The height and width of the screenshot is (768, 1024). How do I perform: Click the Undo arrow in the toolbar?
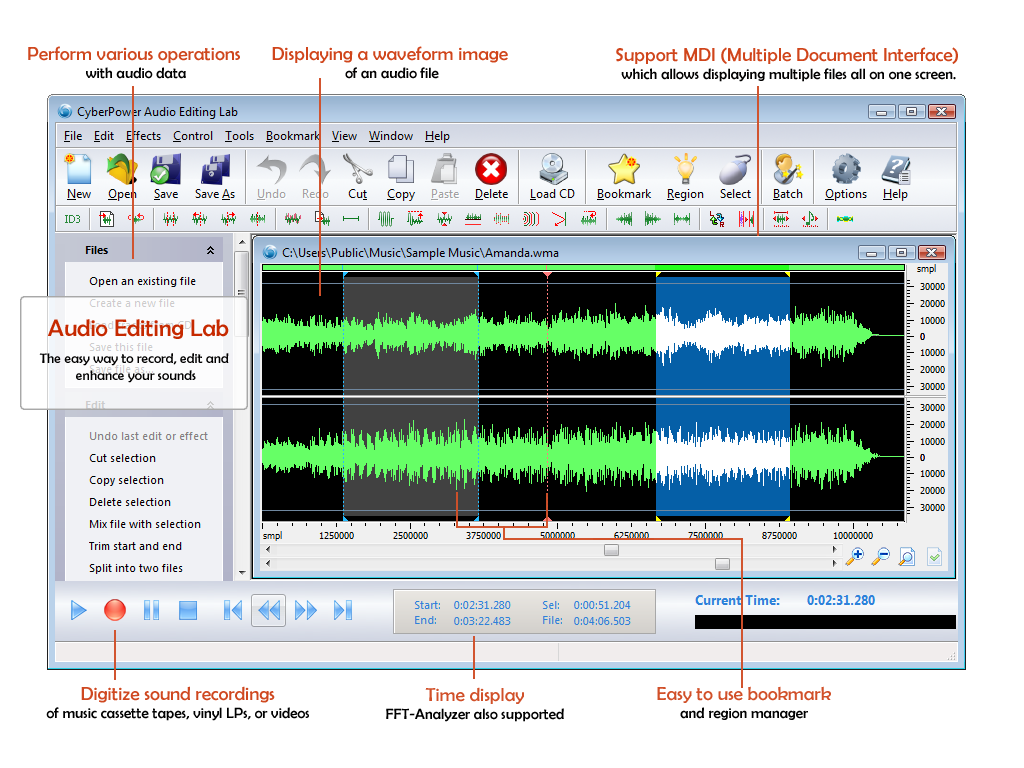(x=271, y=169)
